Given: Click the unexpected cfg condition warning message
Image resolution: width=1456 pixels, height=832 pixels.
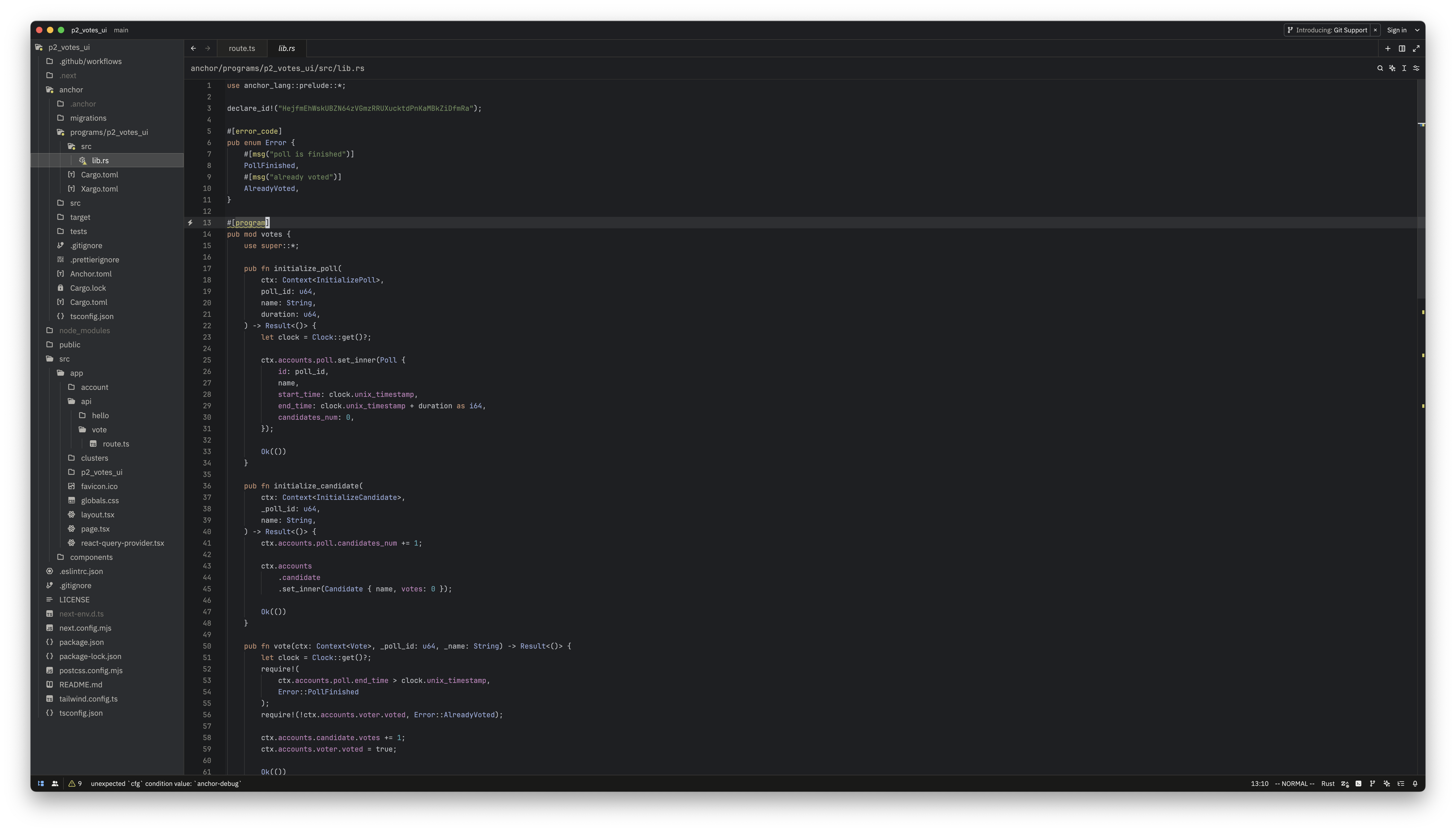Looking at the screenshot, I should tap(166, 784).
